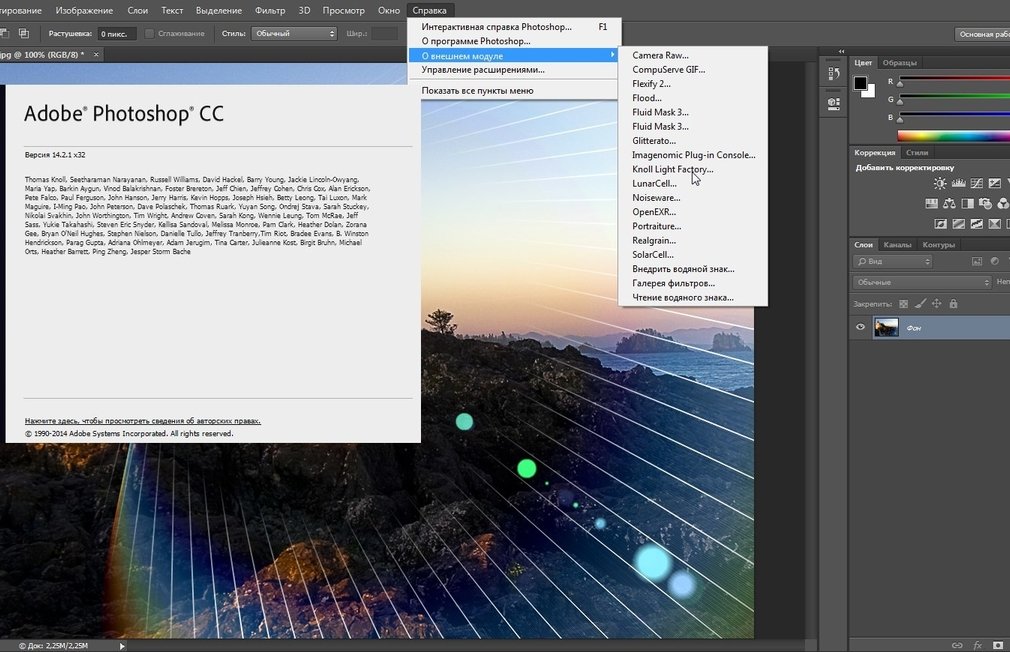This screenshot has width=1010, height=652.
Task: Open the layer style fx menu
Action: (x=978, y=645)
